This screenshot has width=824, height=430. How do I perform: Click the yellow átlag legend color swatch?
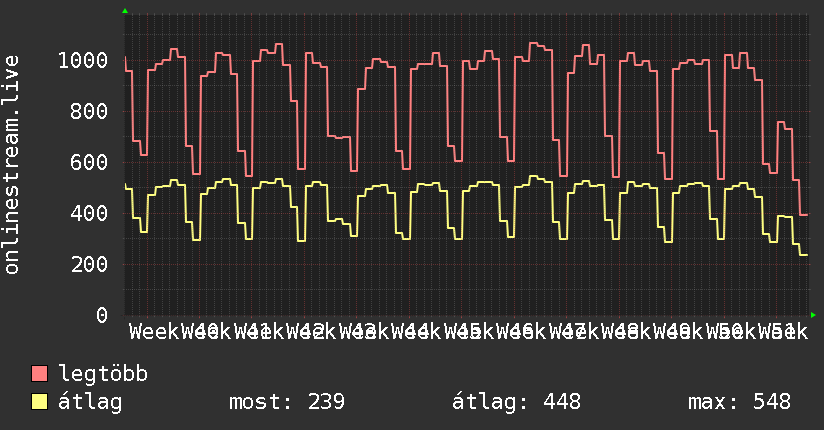[x=40, y=402]
